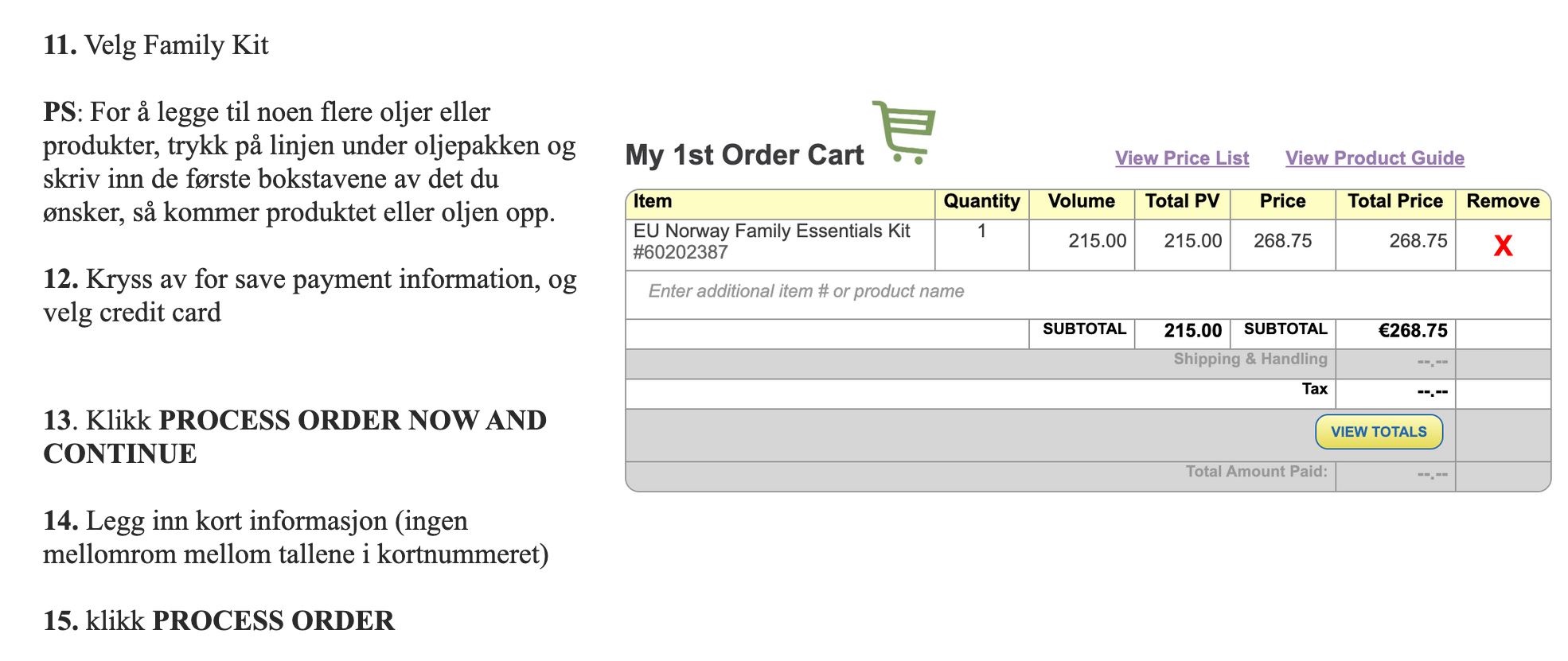Click the Volume column header

point(1081,202)
